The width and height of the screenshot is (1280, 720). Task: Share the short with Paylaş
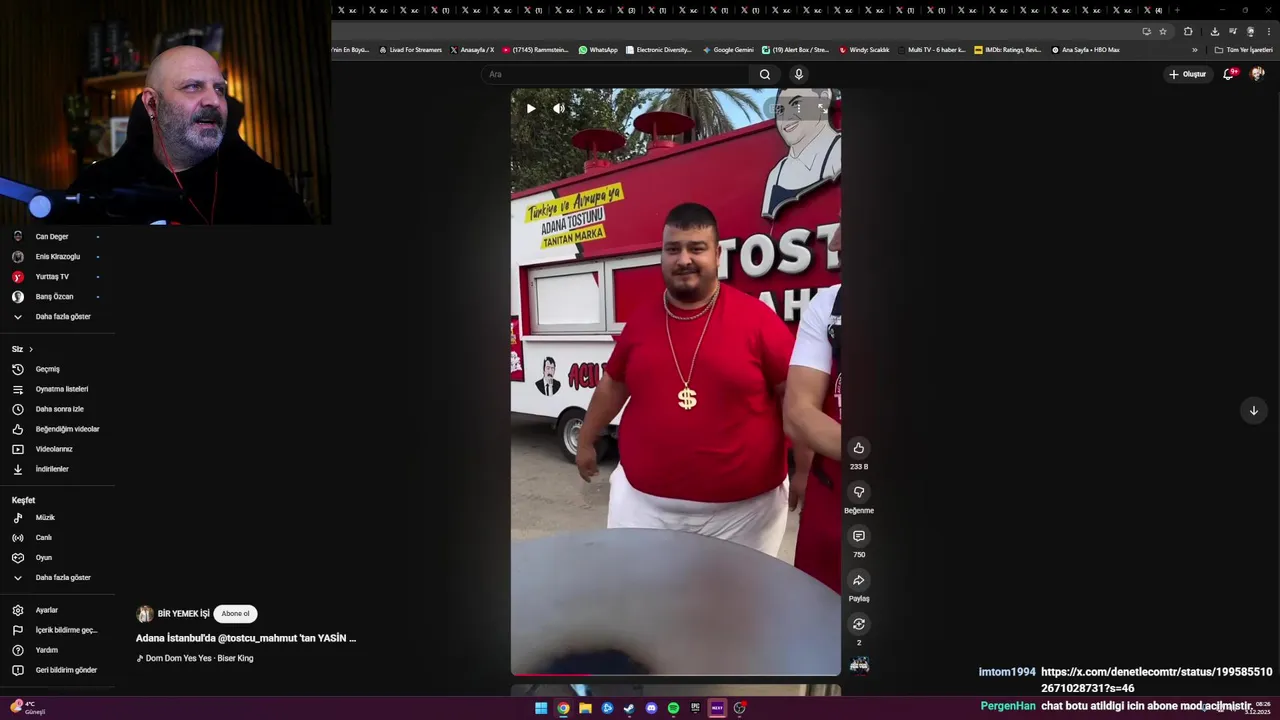(x=858, y=580)
